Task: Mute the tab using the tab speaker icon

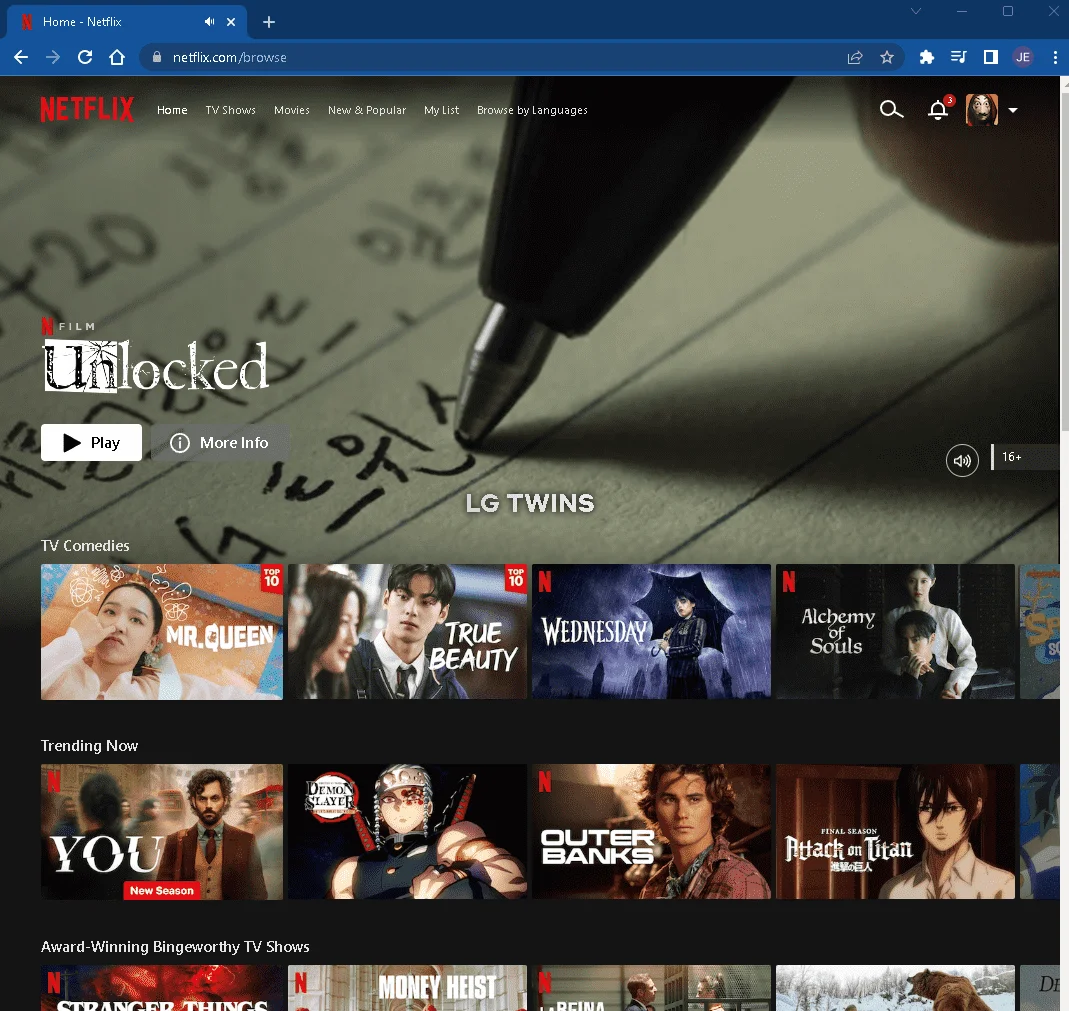Action: point(209,22)
